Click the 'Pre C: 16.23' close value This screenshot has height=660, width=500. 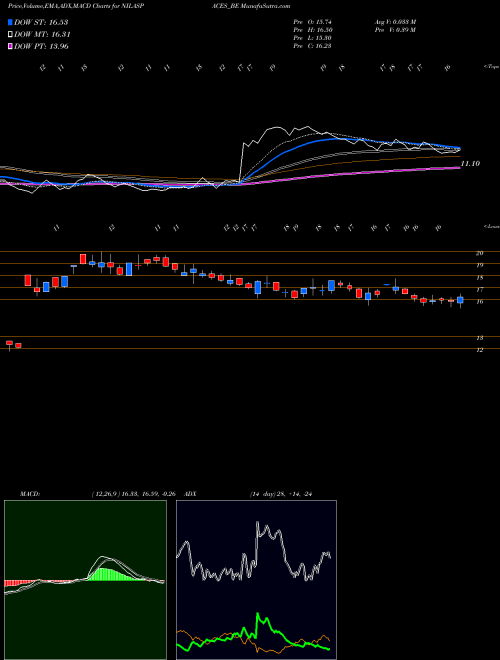point(312,46)
